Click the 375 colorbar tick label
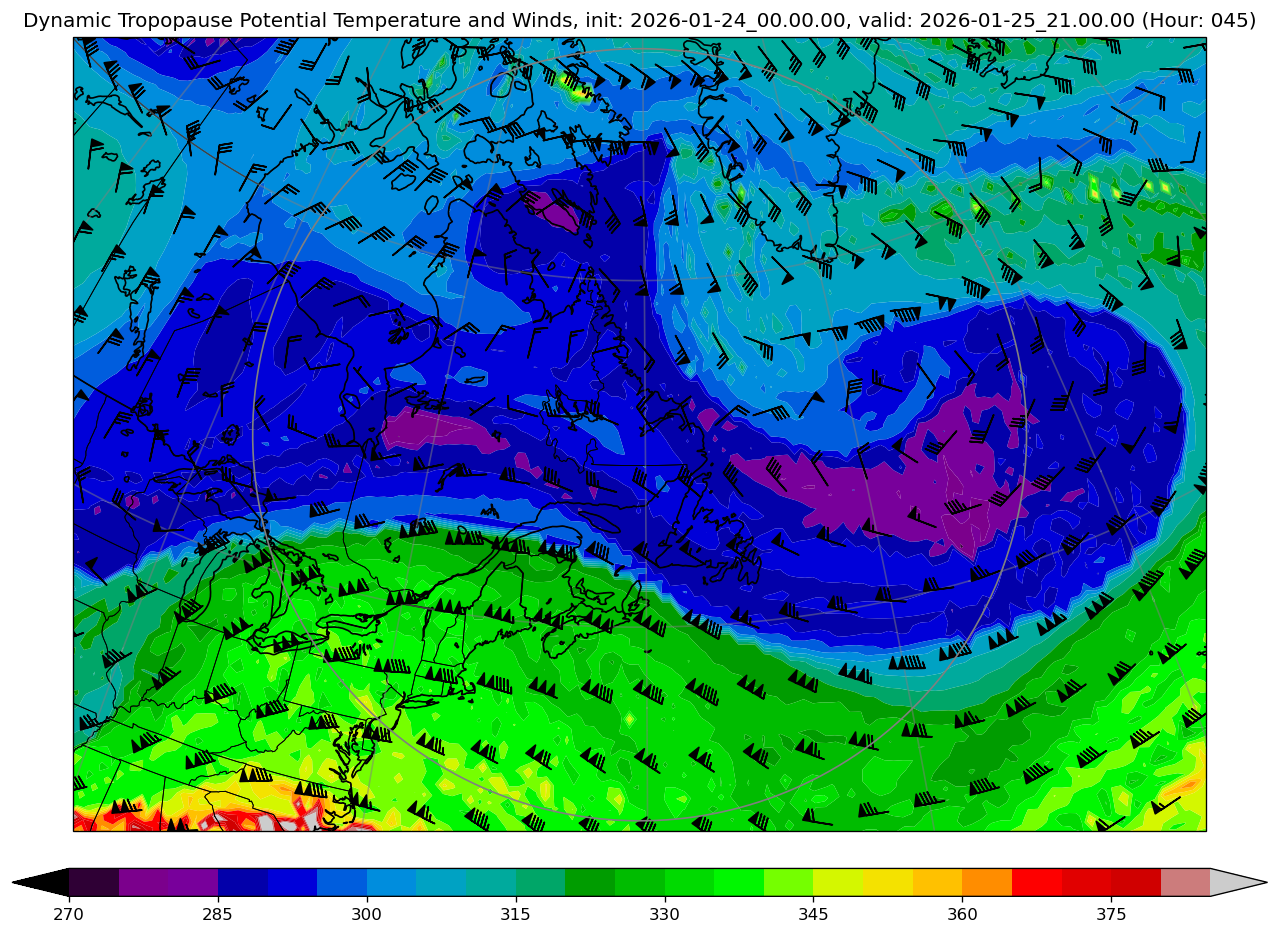Screen dimensions: 1279x935 click(1111, 914)
